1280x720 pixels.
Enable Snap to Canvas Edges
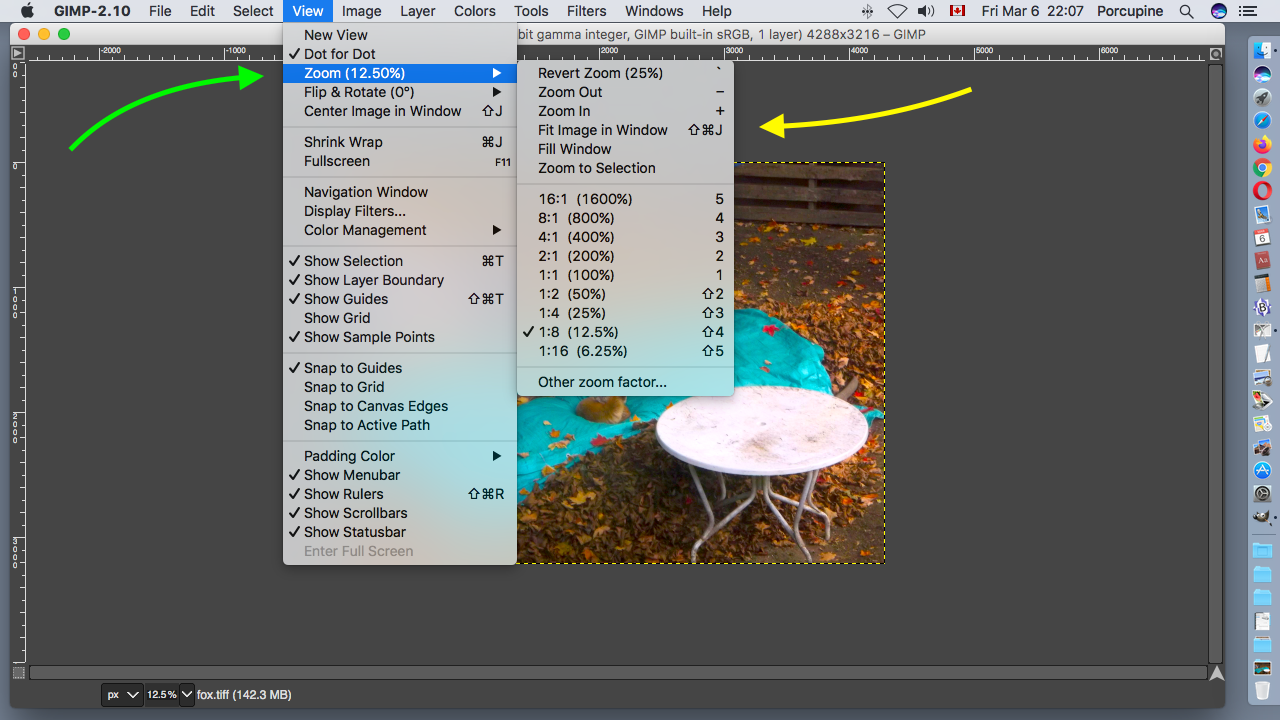[x=400, y=406]
